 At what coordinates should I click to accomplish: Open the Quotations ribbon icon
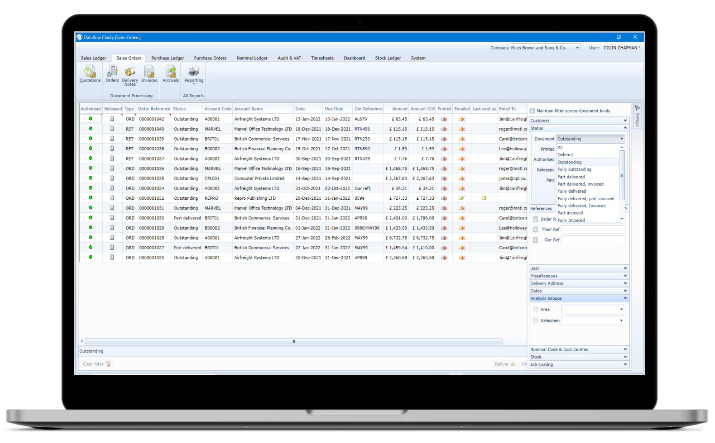(x=90, y=72)
